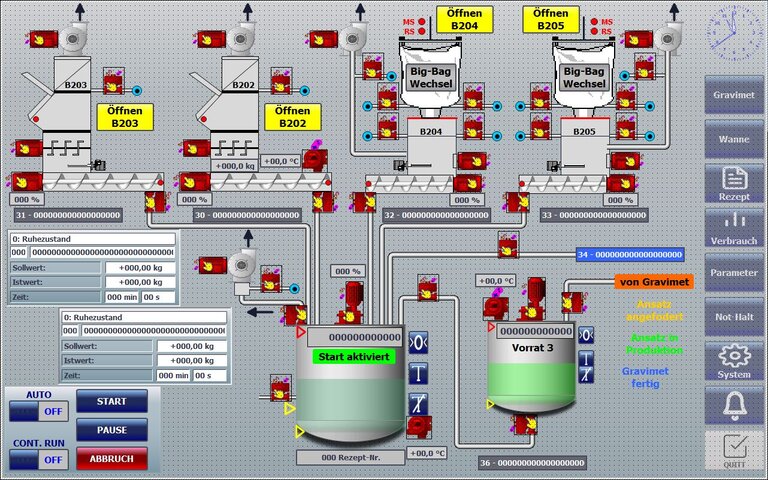Select the Not-Halt sidebar button
The image size is (768, 480).
734,317
